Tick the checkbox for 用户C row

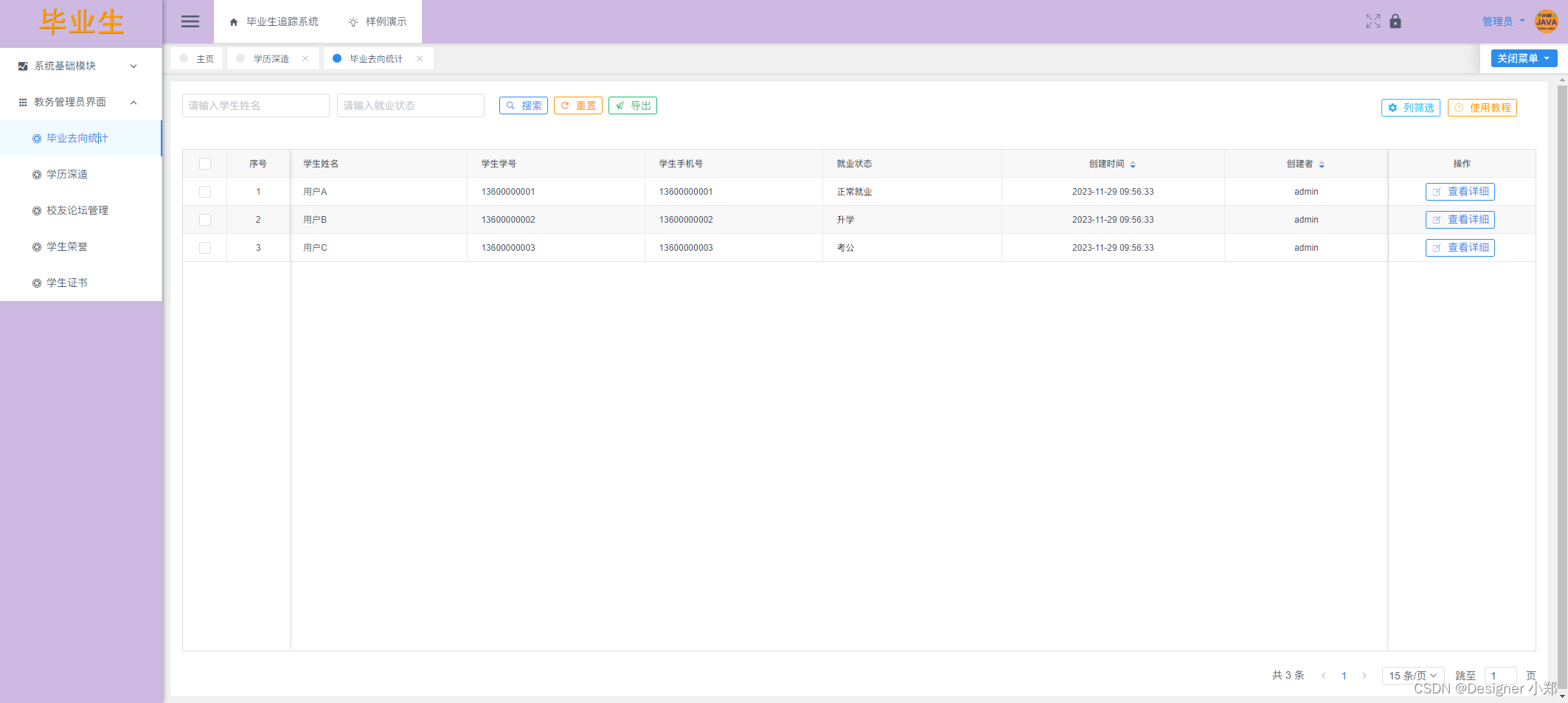[x=205, y=248]
